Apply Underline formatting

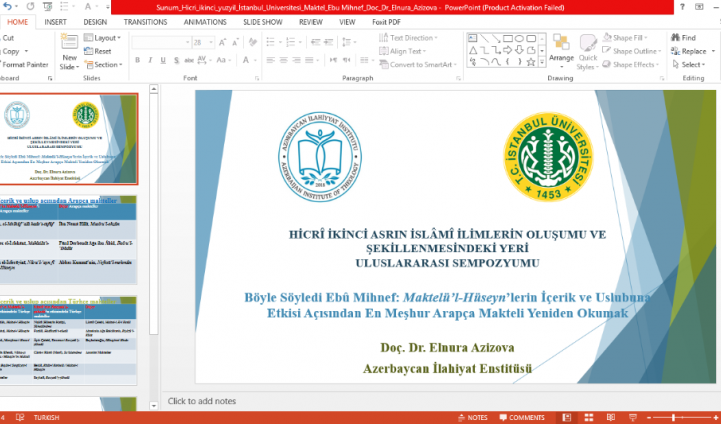pos(163,60)
